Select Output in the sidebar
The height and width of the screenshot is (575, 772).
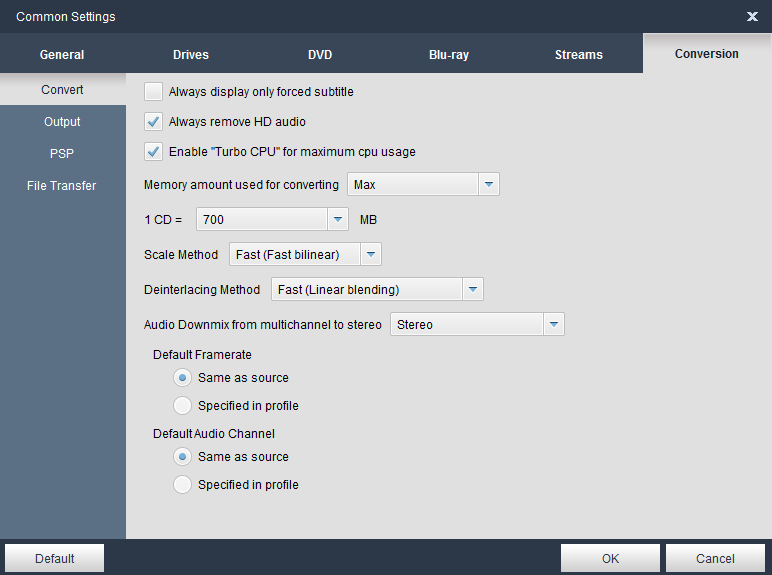62,122
